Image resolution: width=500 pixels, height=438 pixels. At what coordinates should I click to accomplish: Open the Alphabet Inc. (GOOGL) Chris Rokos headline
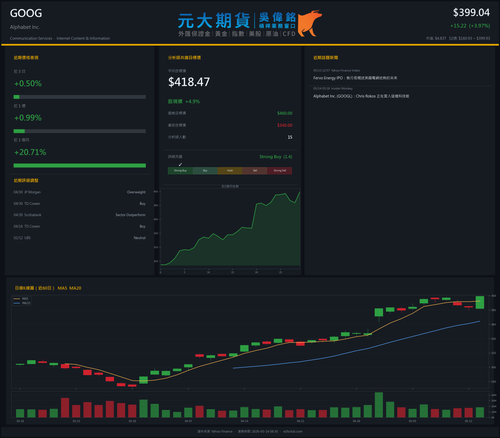click(361, 96)
